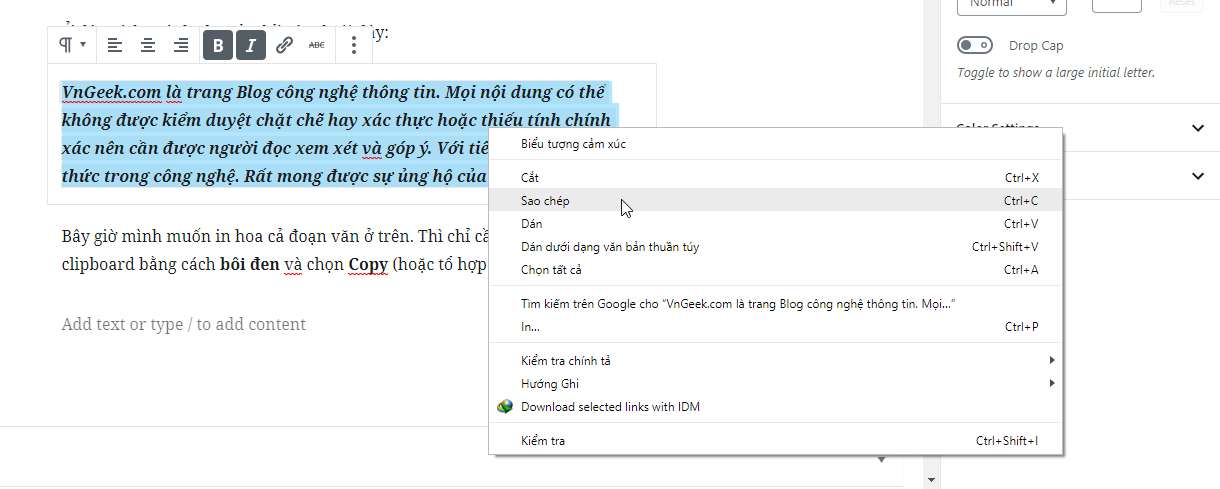
Task: Toggle the Drop Cap switch
Action: pos(975,45)
